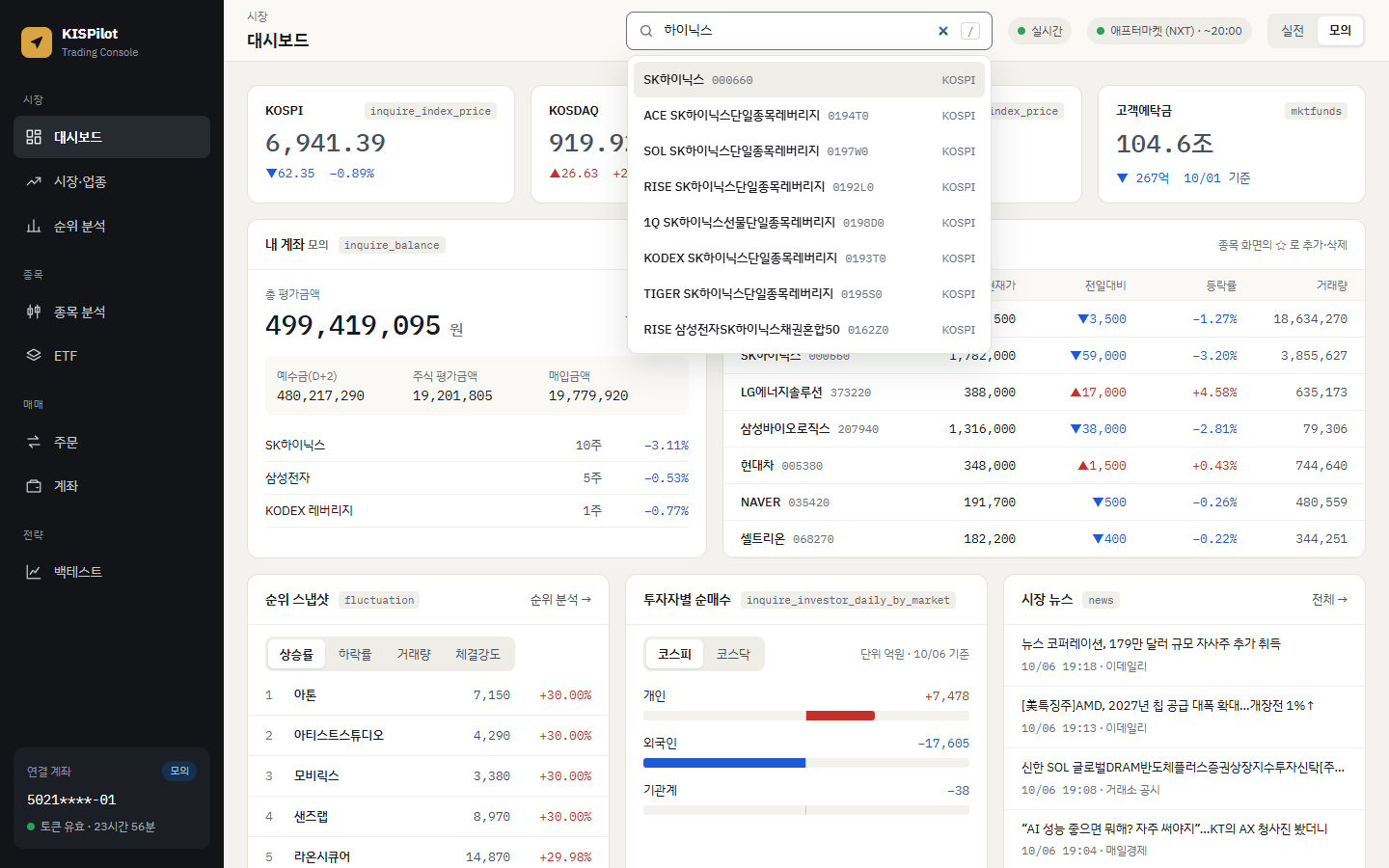The height and width of the screenshot is (868, 1389).
Task: Open 시장·업종 trend icon in sidebar
Action: pyautogui.click(x=34, y=181)
